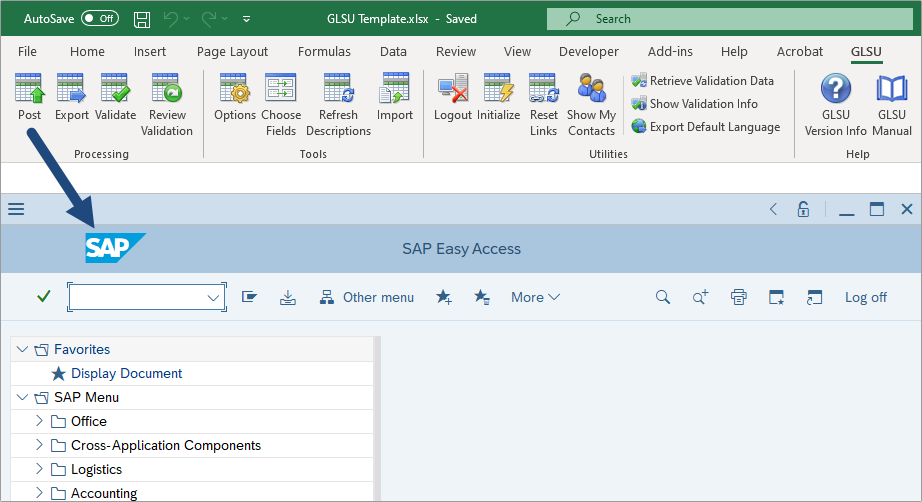Switch to the Review tab
The width and height of the screenshot is (922, 502).
click(x=456, y=52)
